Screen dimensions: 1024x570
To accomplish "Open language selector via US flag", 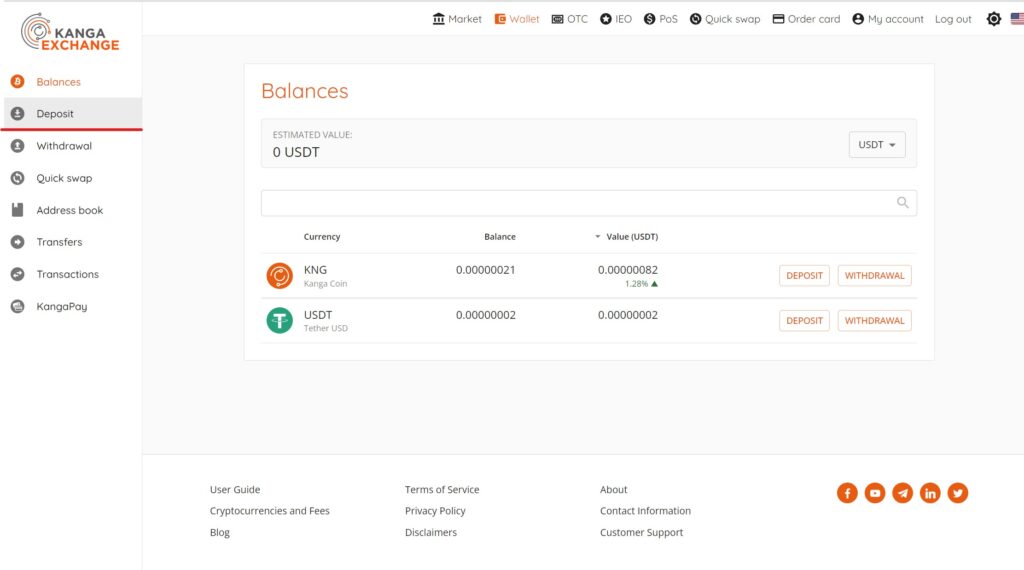I will click(x=1017, y=19).
